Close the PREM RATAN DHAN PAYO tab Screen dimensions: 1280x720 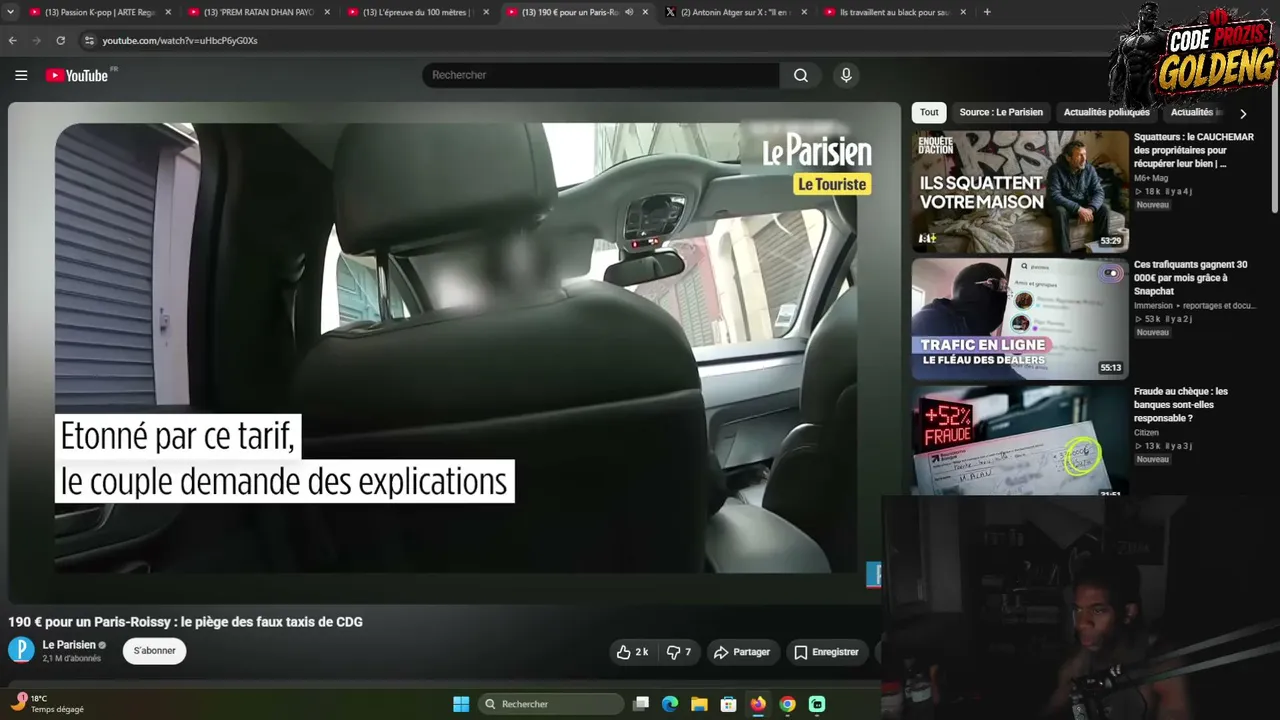[x=327, y=12]
